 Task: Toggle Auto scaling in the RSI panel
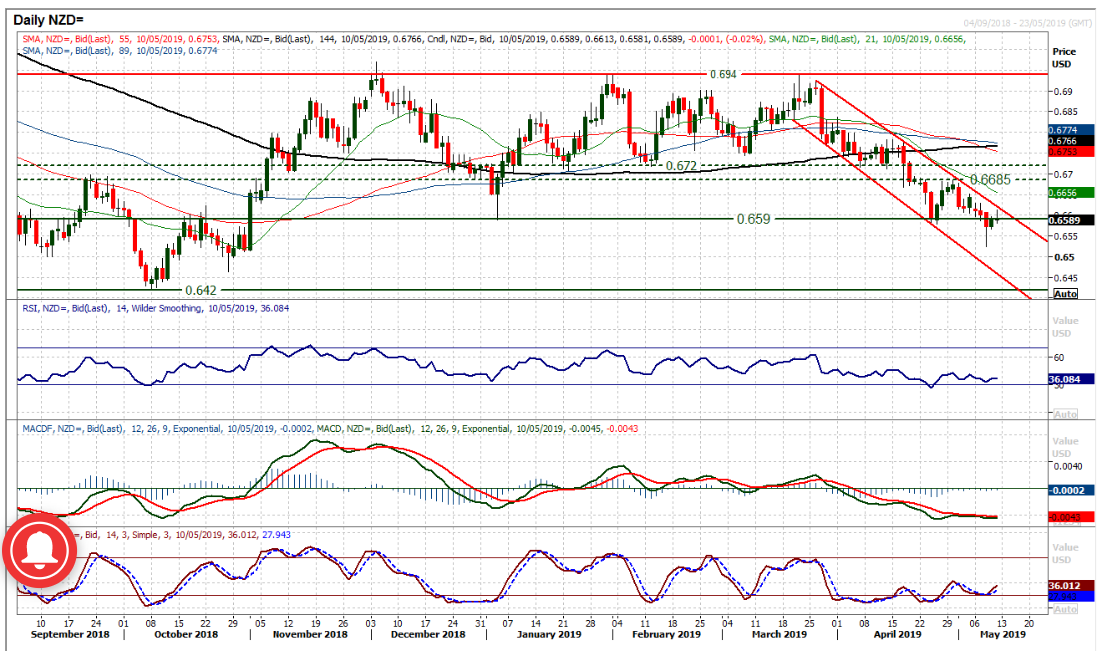coord(1066,414)
